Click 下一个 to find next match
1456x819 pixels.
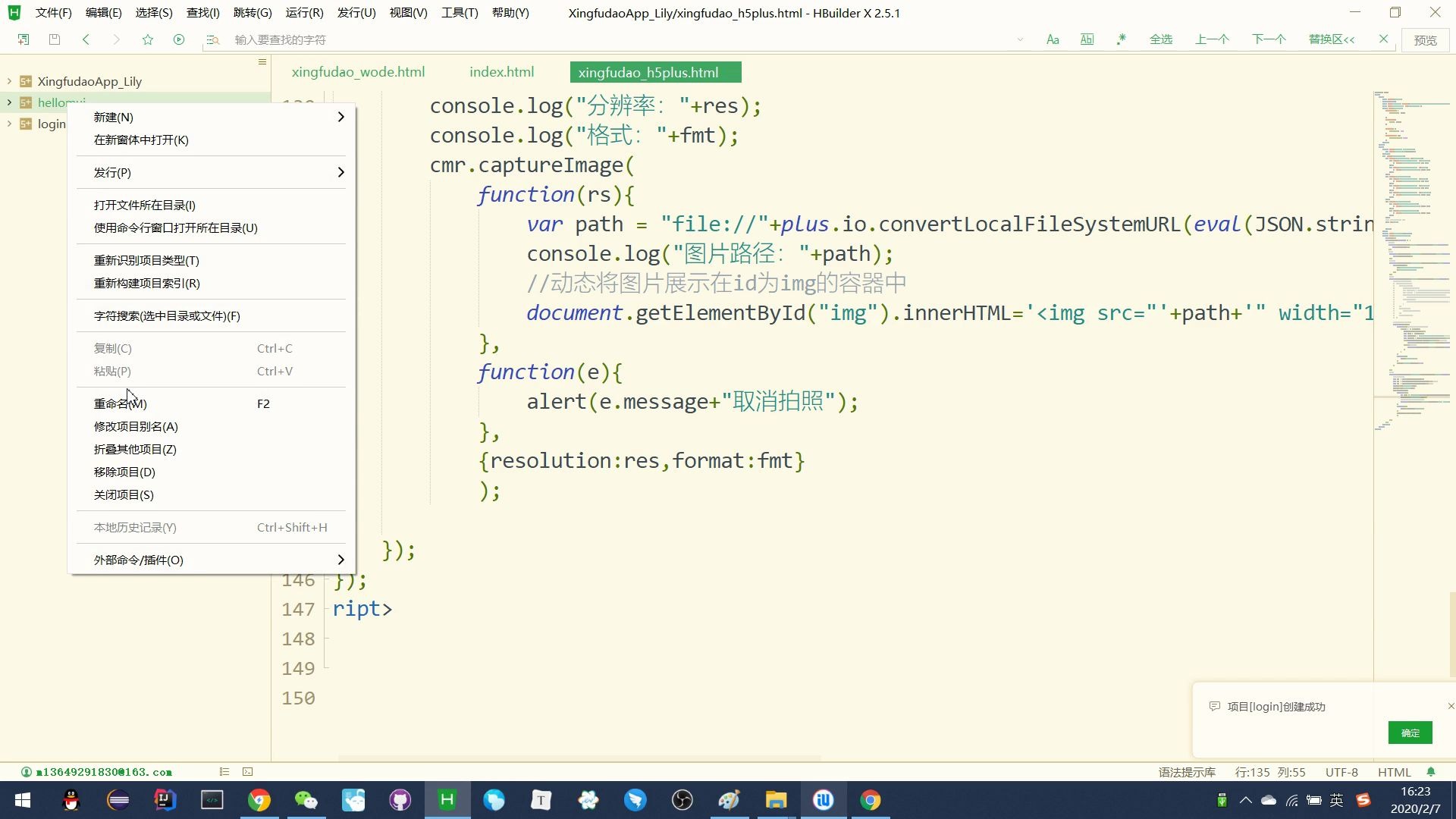[1269, 39]
